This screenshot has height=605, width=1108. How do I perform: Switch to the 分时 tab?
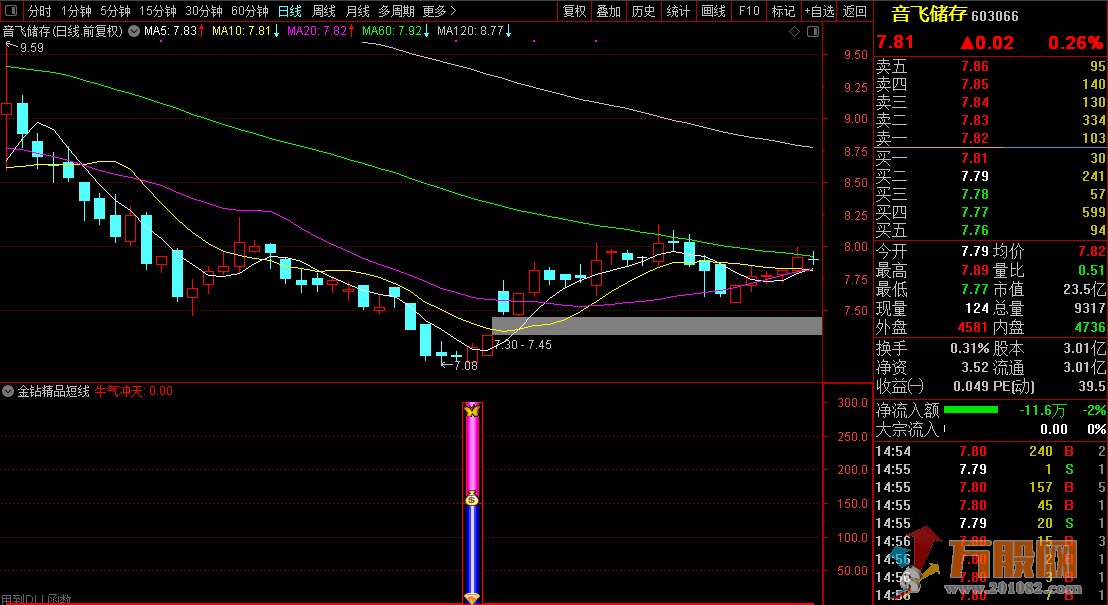pos(40,11)
